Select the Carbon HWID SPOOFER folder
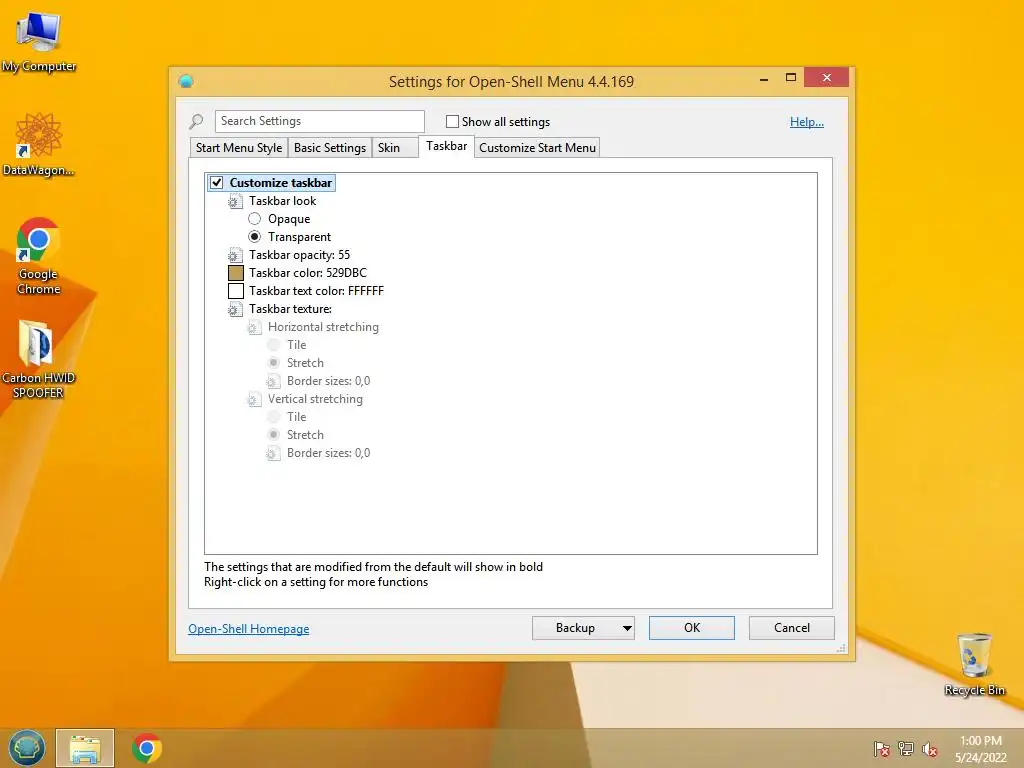Image resolution: width=1024 pixels, height=768 pixels. pyautogui.click(x=38, y=359)
